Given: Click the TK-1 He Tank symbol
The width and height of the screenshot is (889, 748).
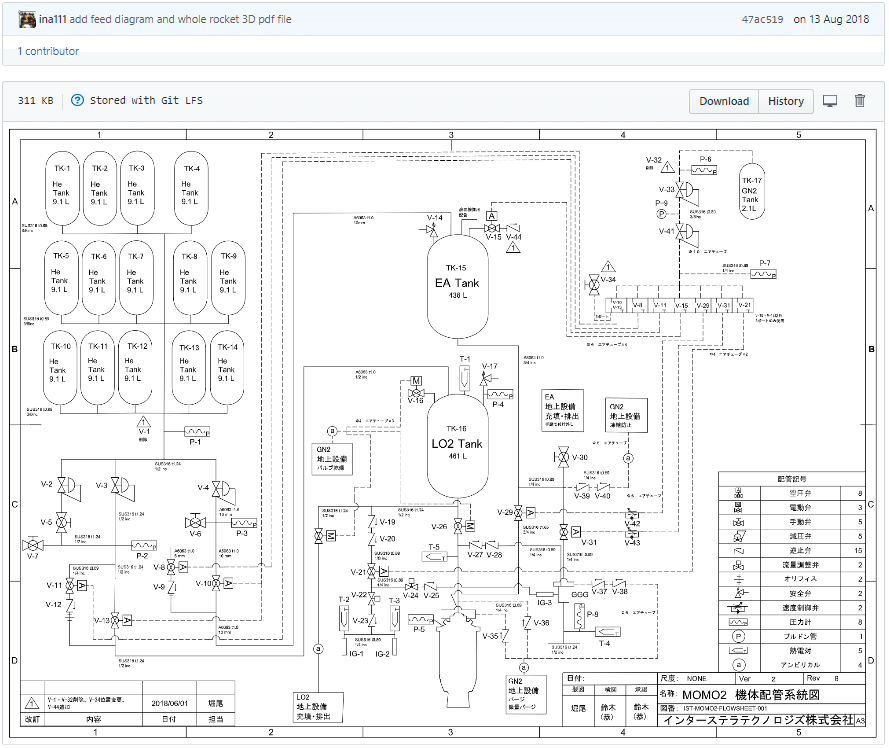Looking at the screenshot, I should 62,188.
